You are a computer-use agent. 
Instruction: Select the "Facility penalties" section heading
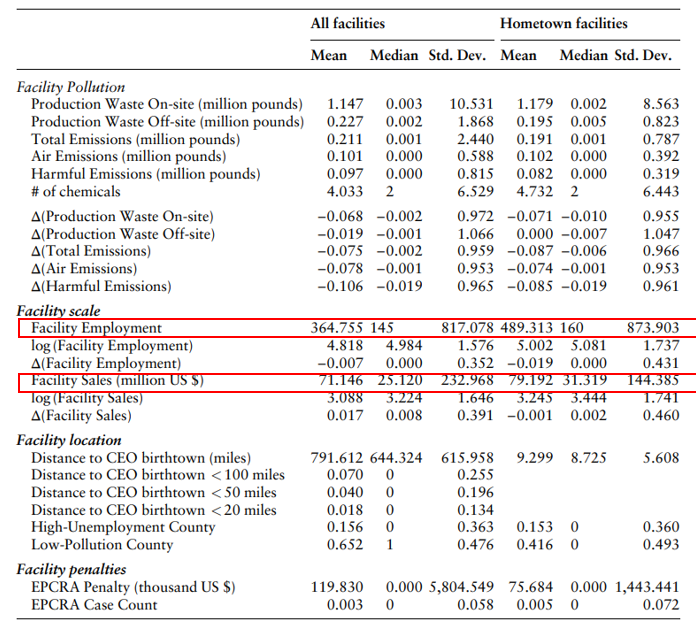[72, 569]
